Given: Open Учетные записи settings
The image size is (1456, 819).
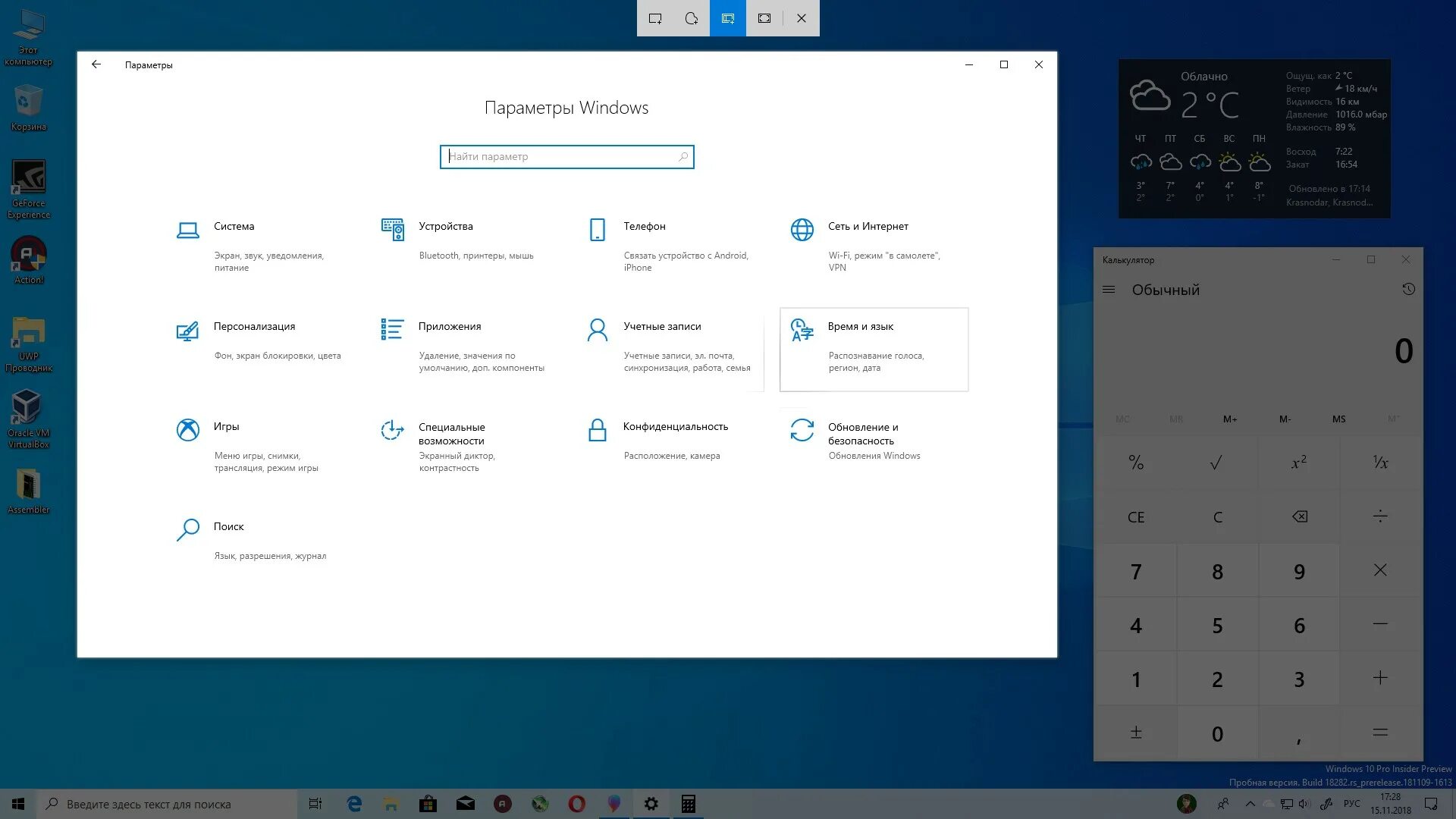Looking at the screenshot, I should point(661,327).
